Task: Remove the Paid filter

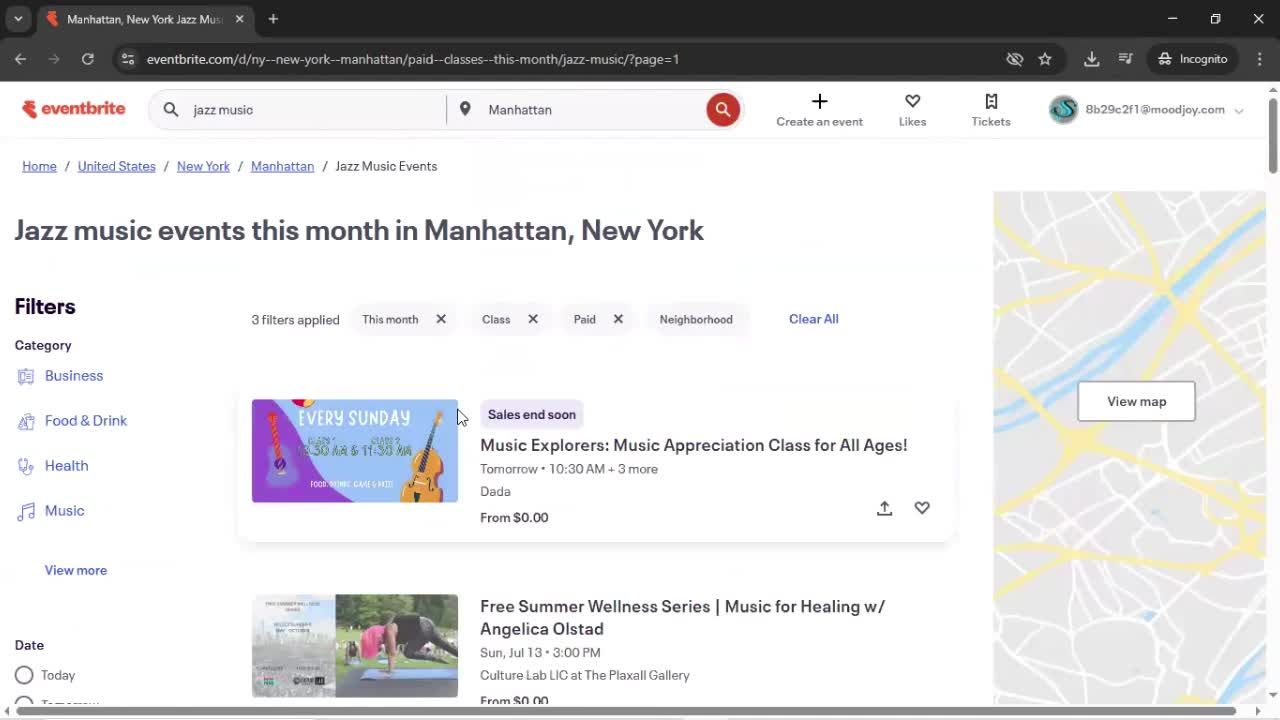Action: (618, 319)
